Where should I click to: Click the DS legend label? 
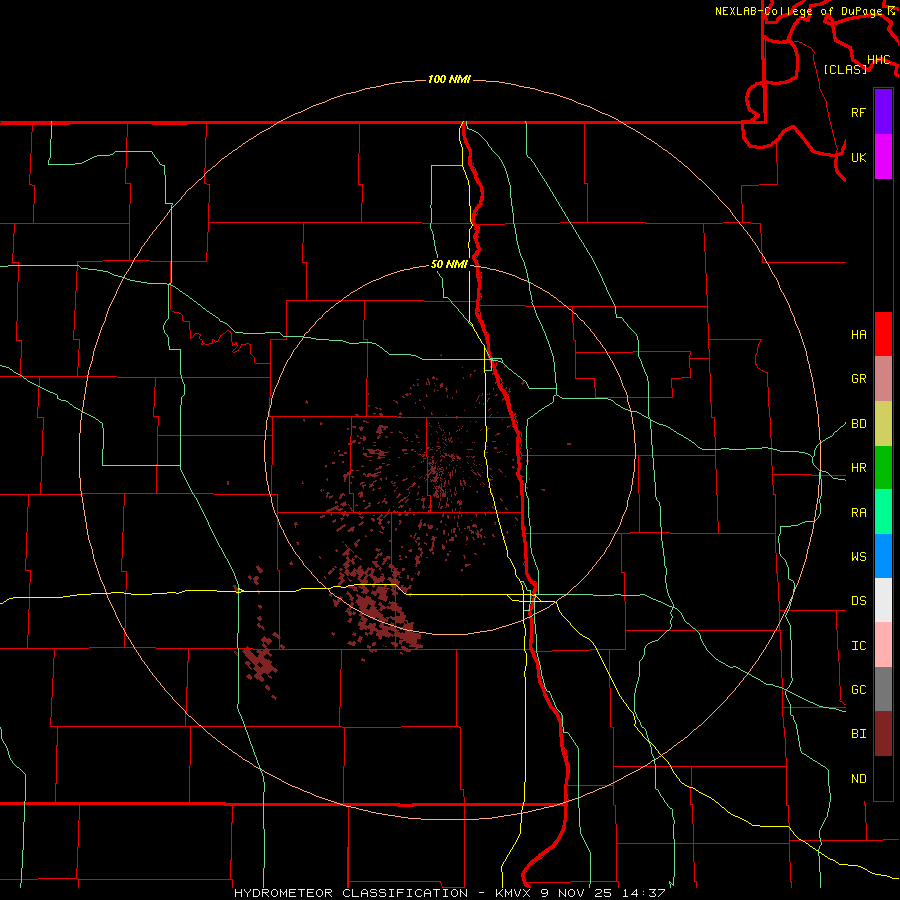858,601
